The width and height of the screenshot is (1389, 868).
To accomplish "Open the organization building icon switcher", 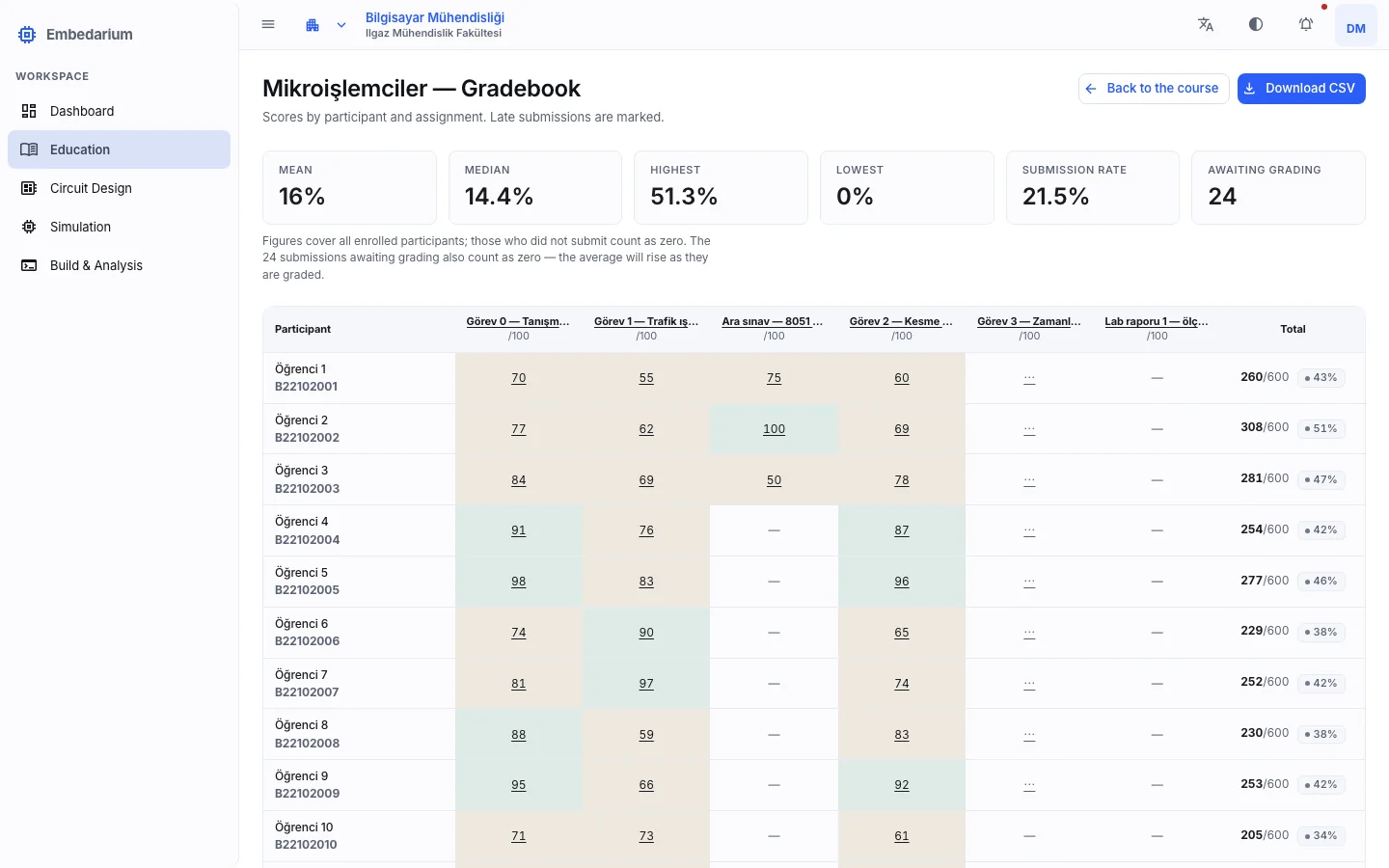I will (x=313, y=25).
